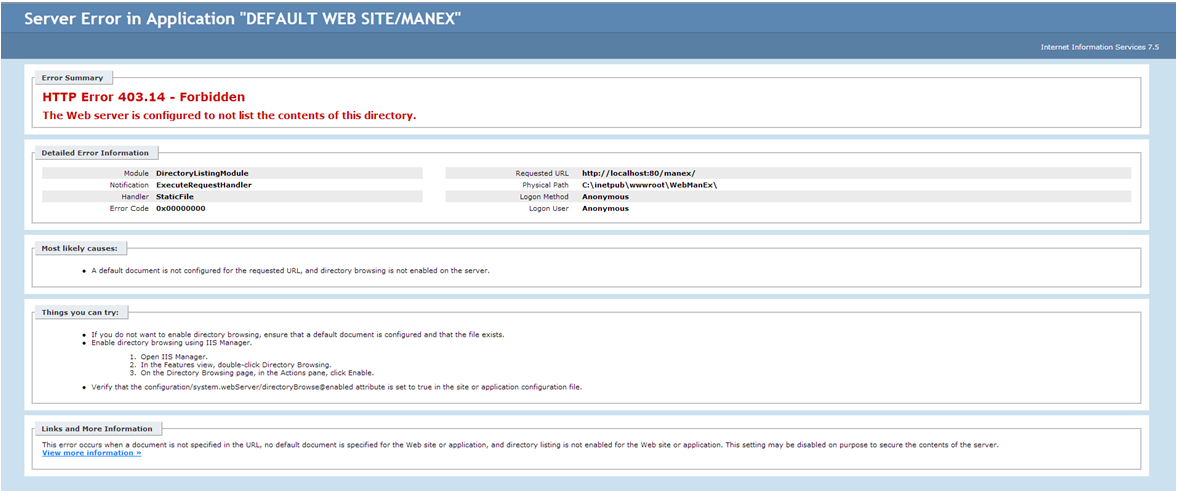
Task: Click the directoryBrowse@enabled attribute verification bullet
Action: click(336, 387)
